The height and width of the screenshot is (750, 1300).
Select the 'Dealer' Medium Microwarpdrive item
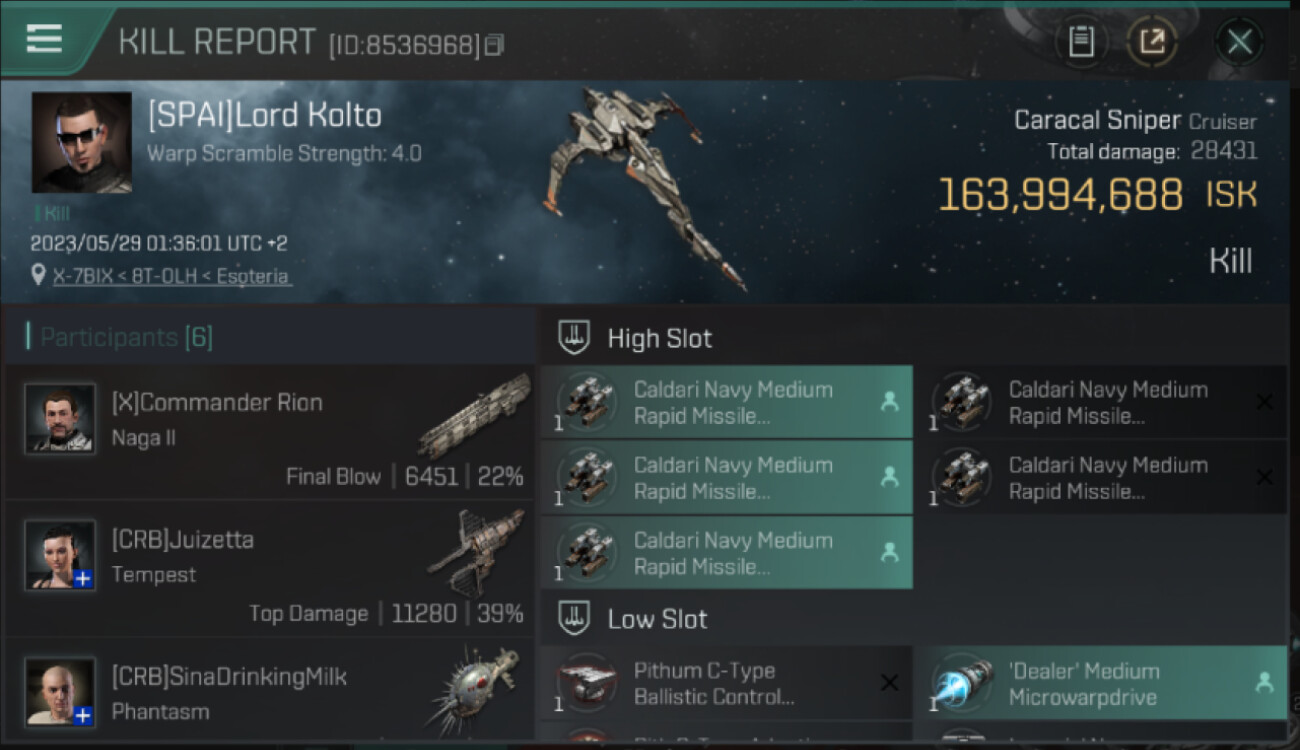click(x=1101, y=683)
